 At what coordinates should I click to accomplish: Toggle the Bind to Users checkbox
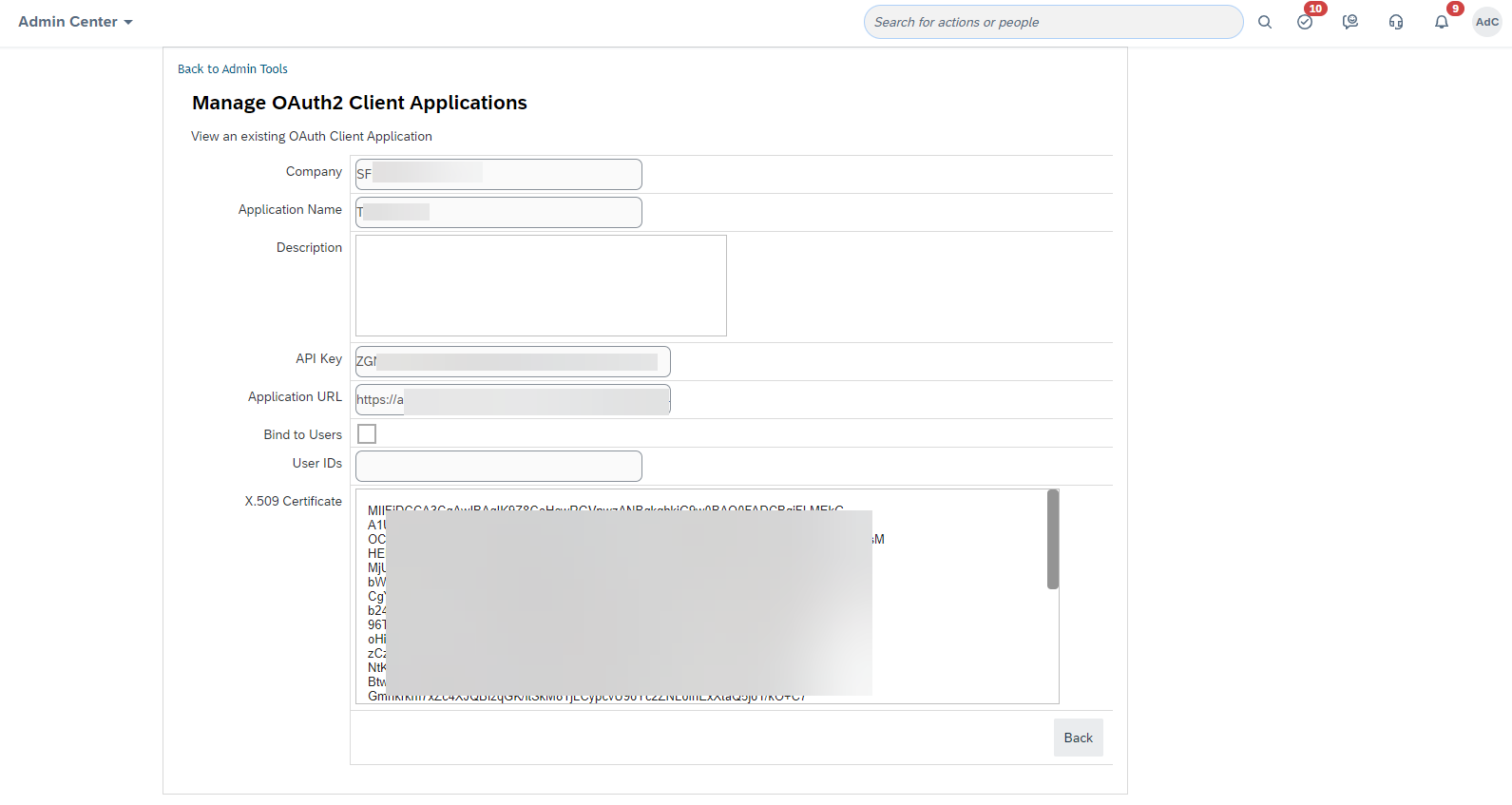click(x=367, y=434)
